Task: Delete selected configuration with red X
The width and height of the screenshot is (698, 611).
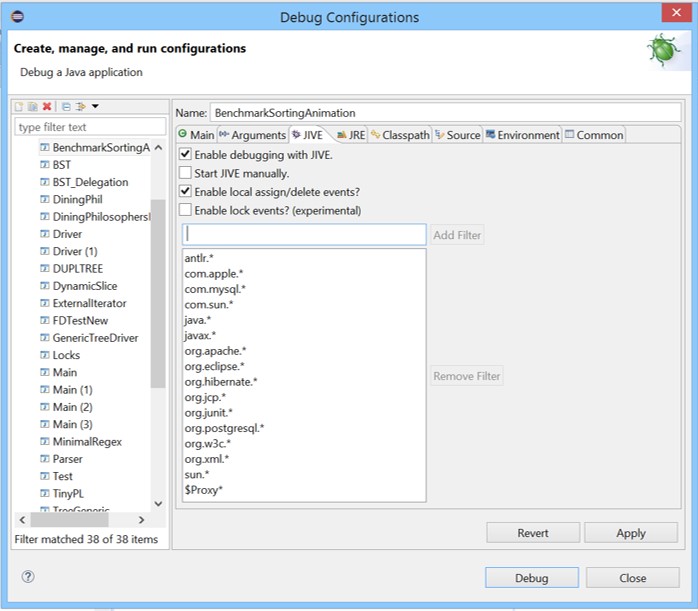Action: (46, 106)
